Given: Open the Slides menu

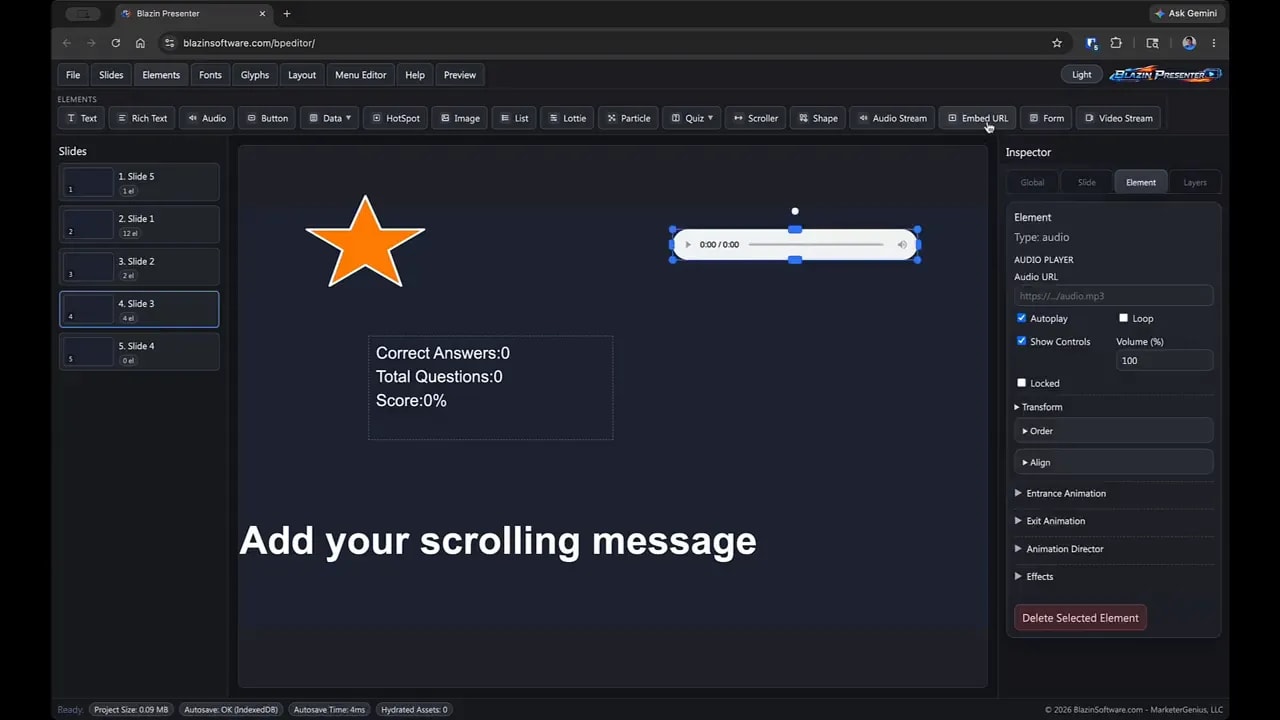Looking at the screenshot, I should click(x=111, y=75).
